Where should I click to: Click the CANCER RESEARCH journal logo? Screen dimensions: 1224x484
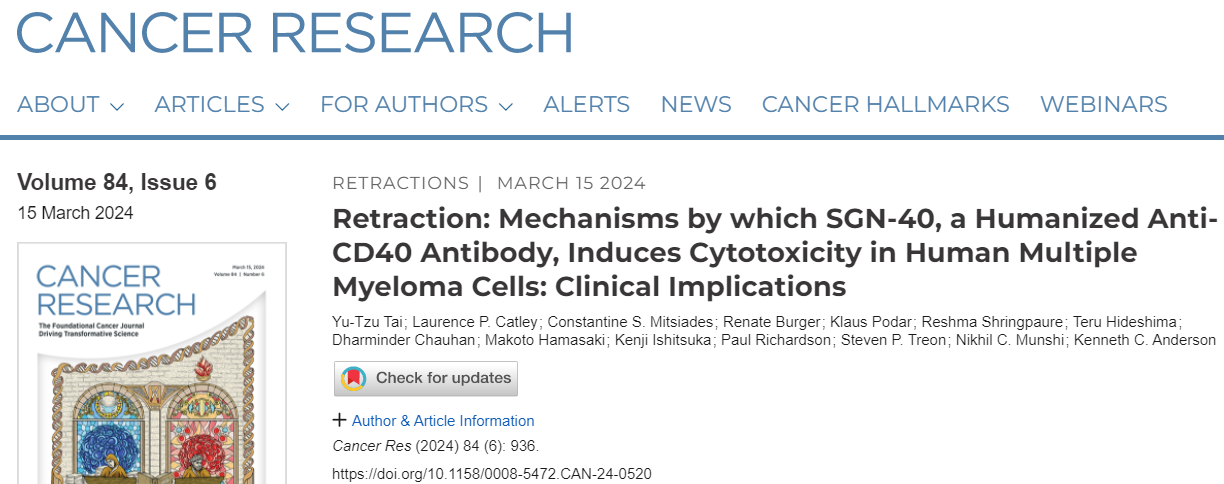coord(295,32)
